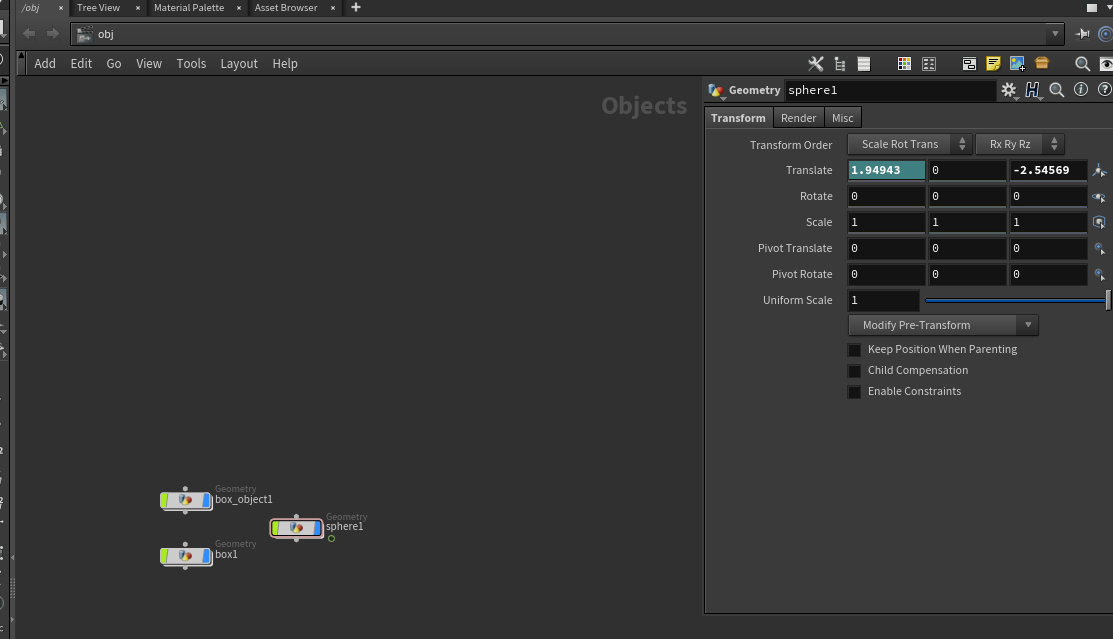Open the Scale Rot Trans transform order dropdown
The width and height of the screenshot is (1113, 639).
tap(909, 145)
